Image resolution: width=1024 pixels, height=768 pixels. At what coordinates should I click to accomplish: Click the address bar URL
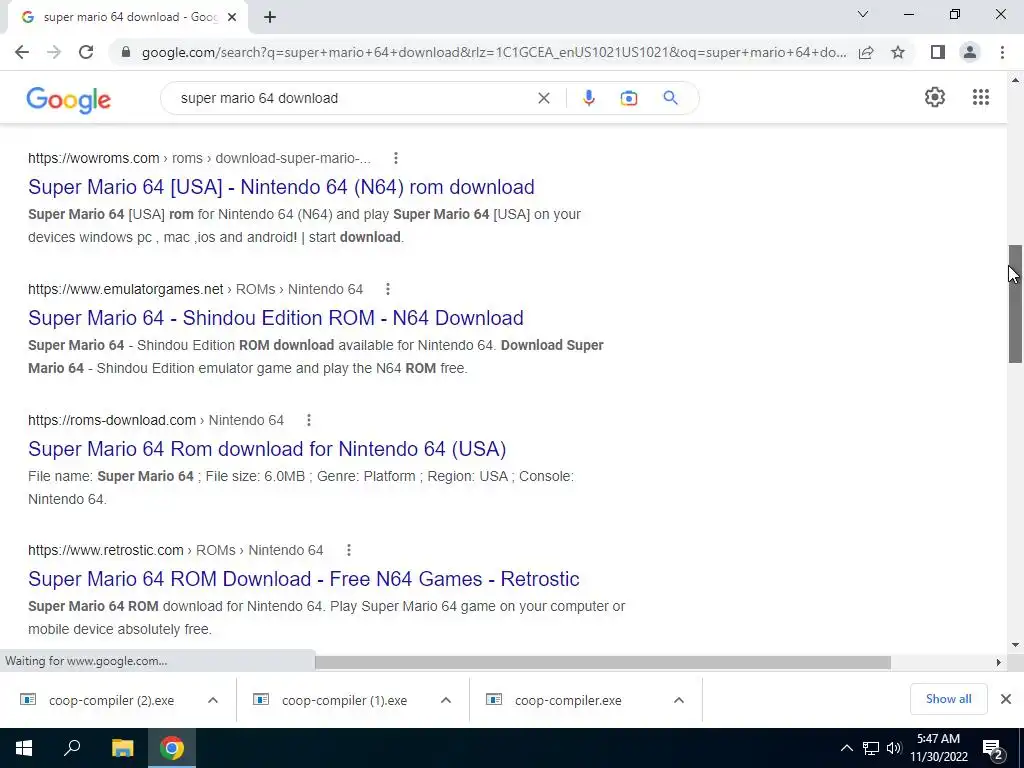click(x=494, y=52)
